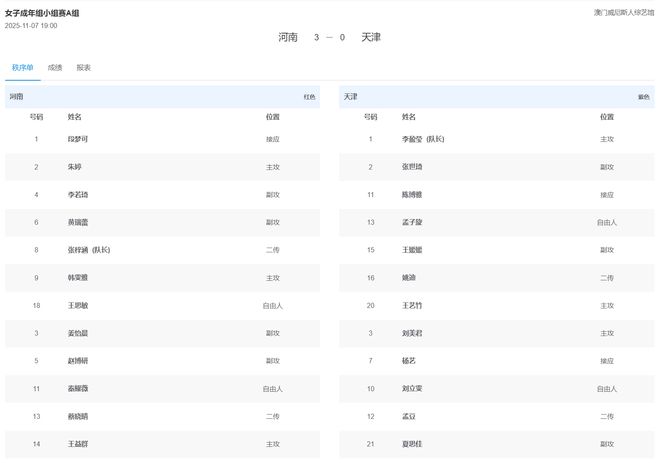Click the 红色 jersey color label for 河南
Viewport: 660px width, 463px height.
[309, 97]
